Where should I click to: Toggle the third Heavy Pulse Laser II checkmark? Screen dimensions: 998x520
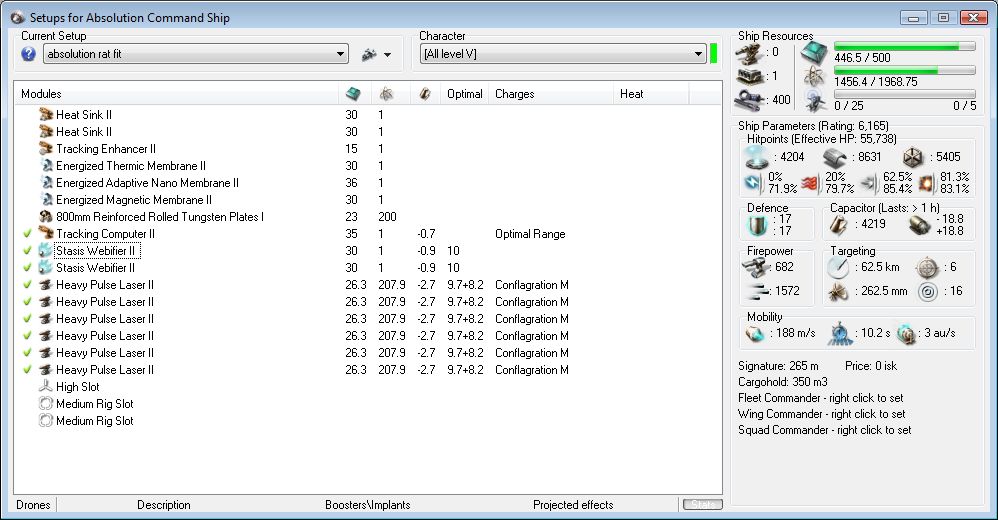tap(27, 318)
